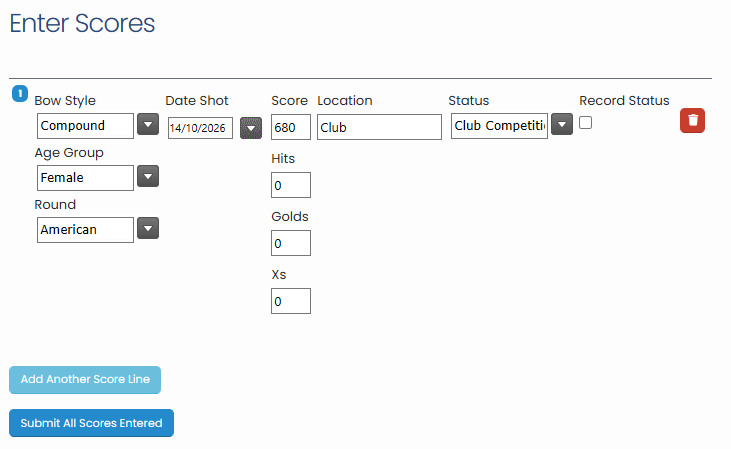Click the Status label
This screenshot has height=449, width=731.
click(469, 100)
